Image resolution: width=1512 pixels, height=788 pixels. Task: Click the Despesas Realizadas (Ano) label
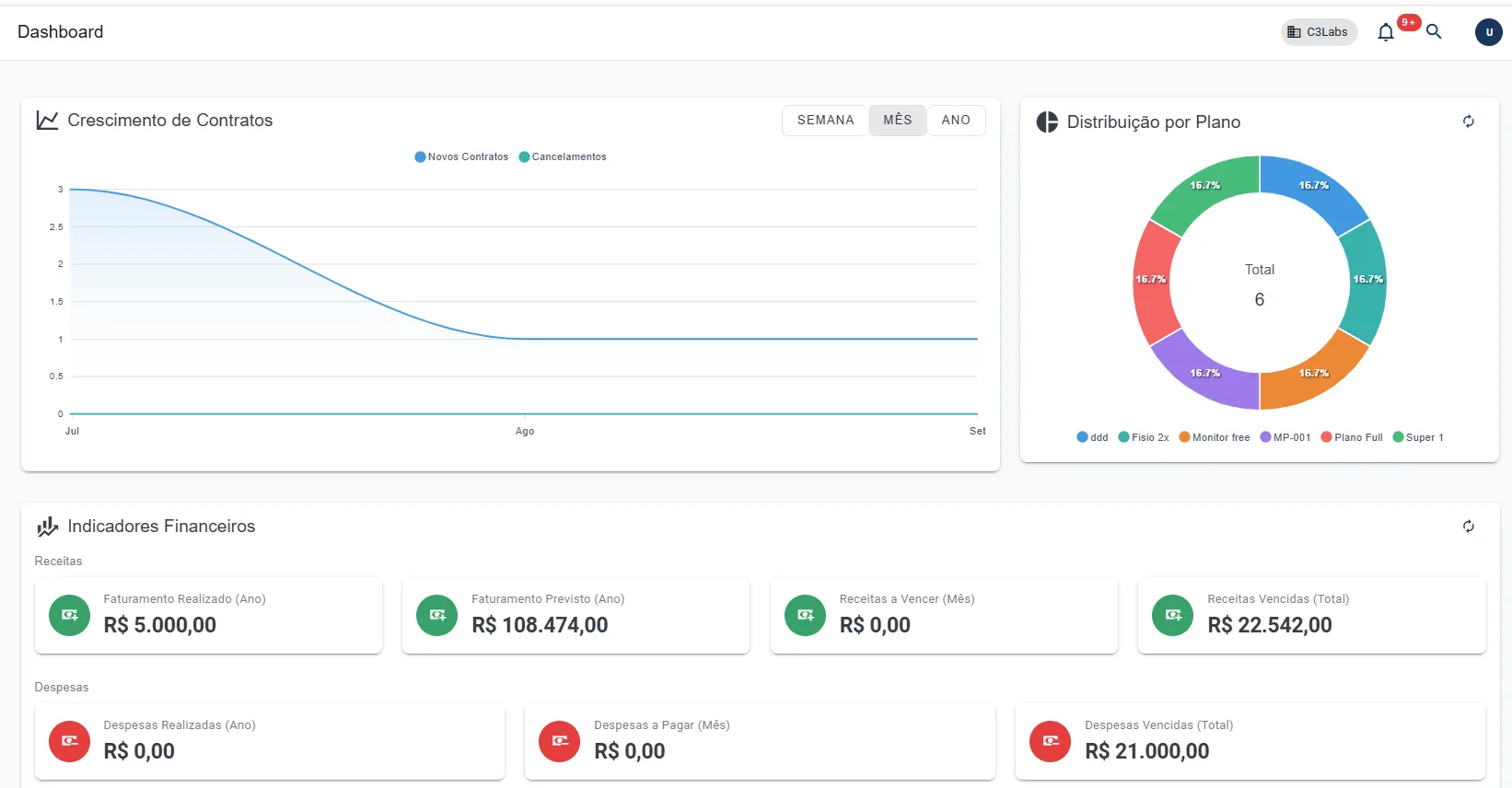pyautogui.click(x=180, y=725)
